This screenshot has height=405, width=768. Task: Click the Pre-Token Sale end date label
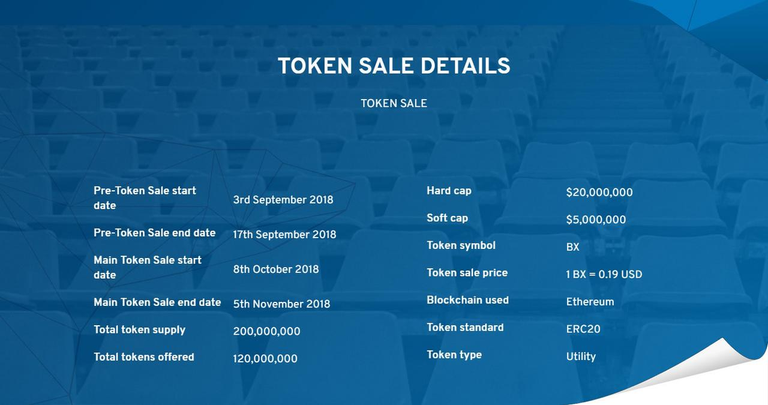(x=154, y=233)
